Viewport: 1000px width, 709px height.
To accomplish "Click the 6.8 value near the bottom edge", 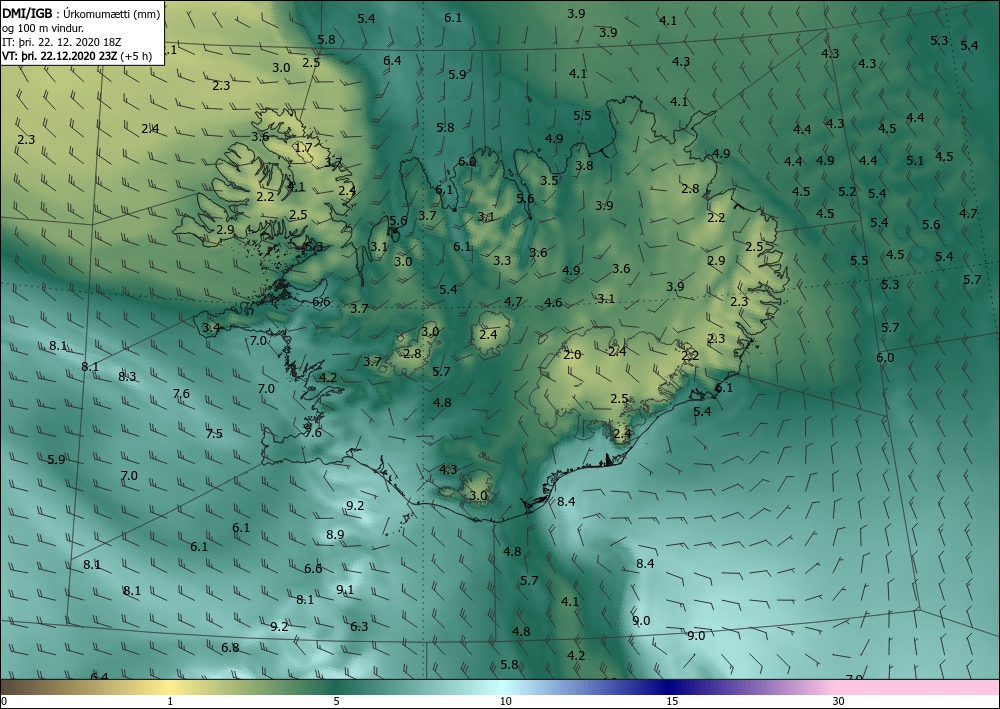I will [230, 648].
